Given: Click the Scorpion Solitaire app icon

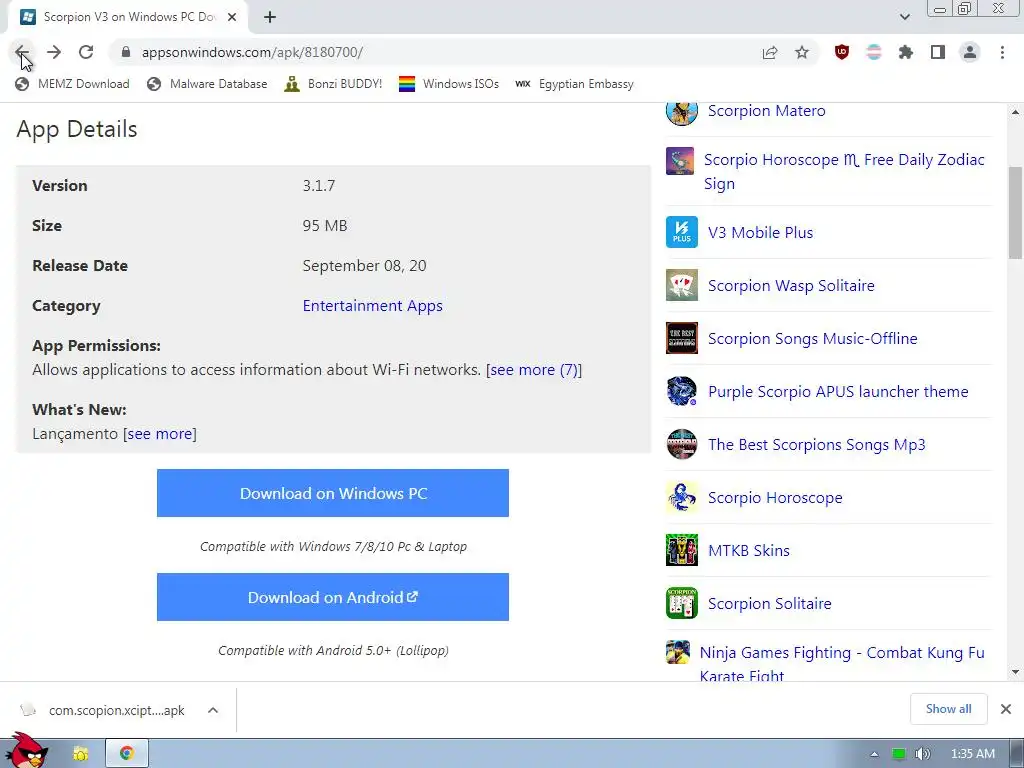Looking at the screenshot, I should (x=682, y=603).
